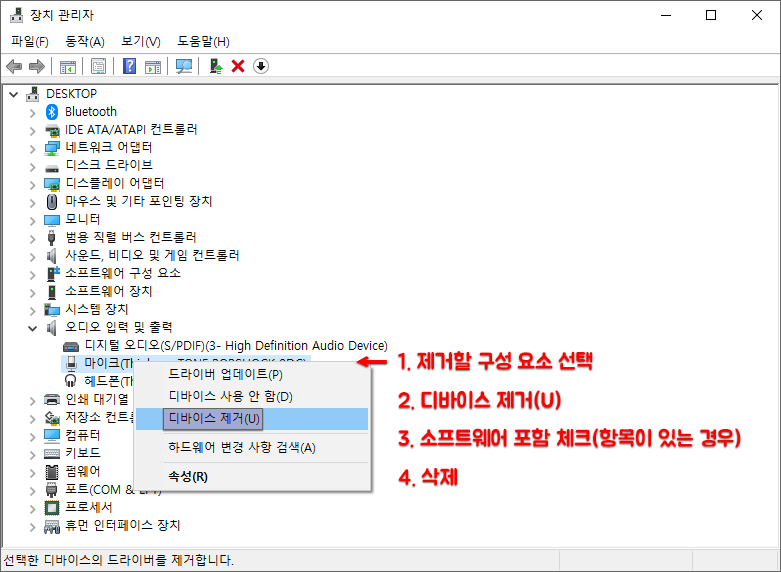Maximize the Device Manager window

[711, 15]
